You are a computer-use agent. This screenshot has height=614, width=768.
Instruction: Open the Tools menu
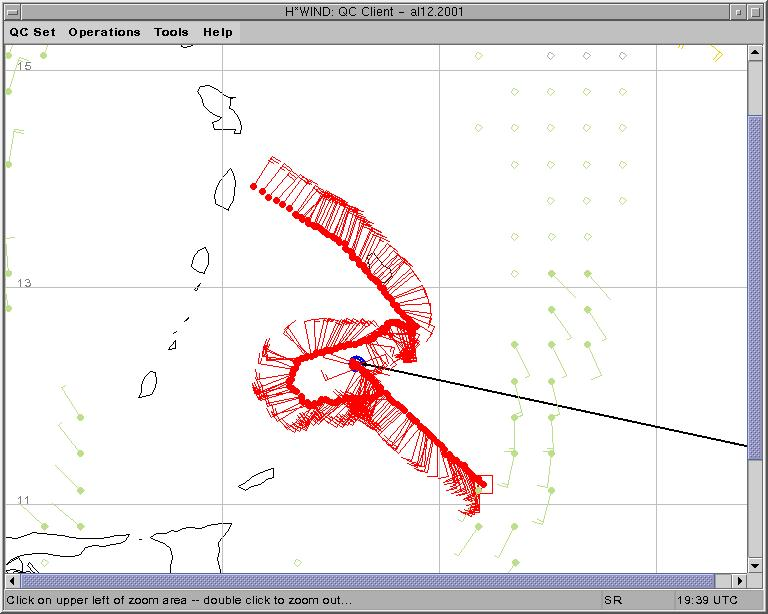pos(171,32)
